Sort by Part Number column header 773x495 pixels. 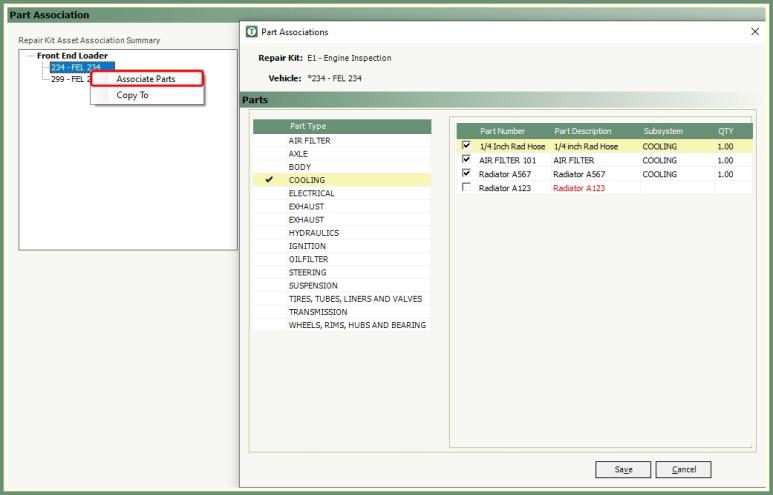(x=502, y=131)
